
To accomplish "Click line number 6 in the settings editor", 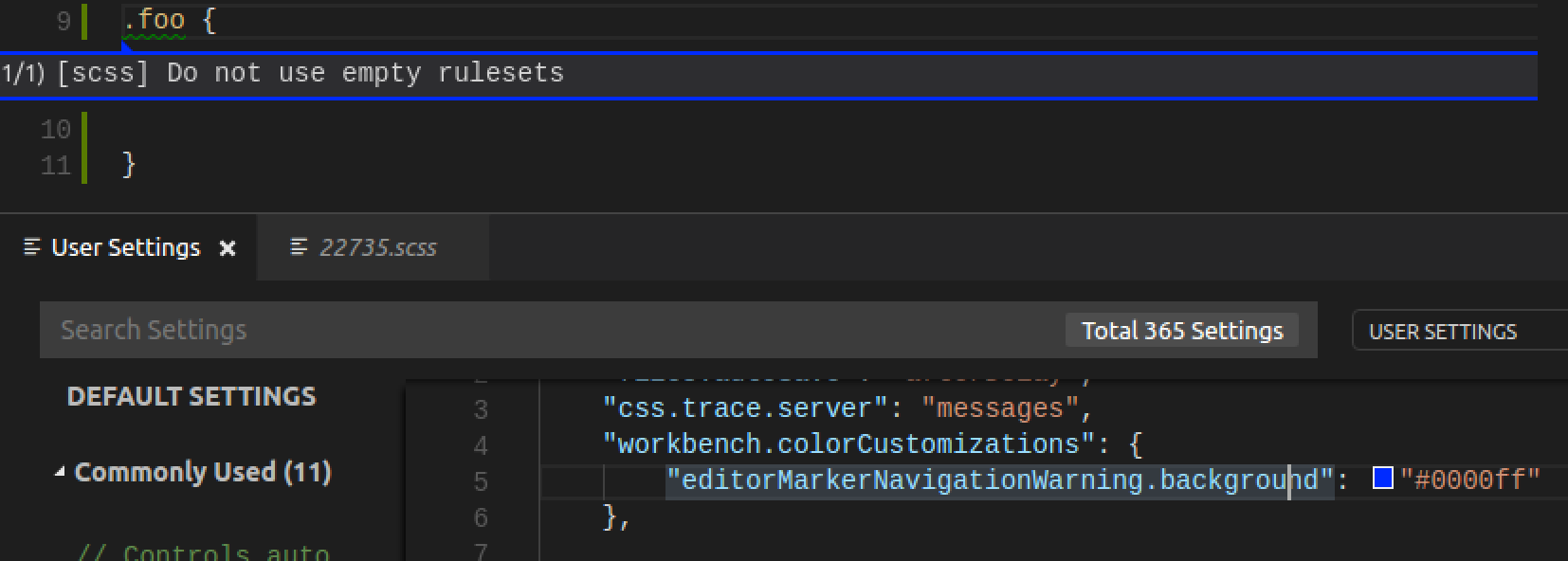I will tap(481, 517).
